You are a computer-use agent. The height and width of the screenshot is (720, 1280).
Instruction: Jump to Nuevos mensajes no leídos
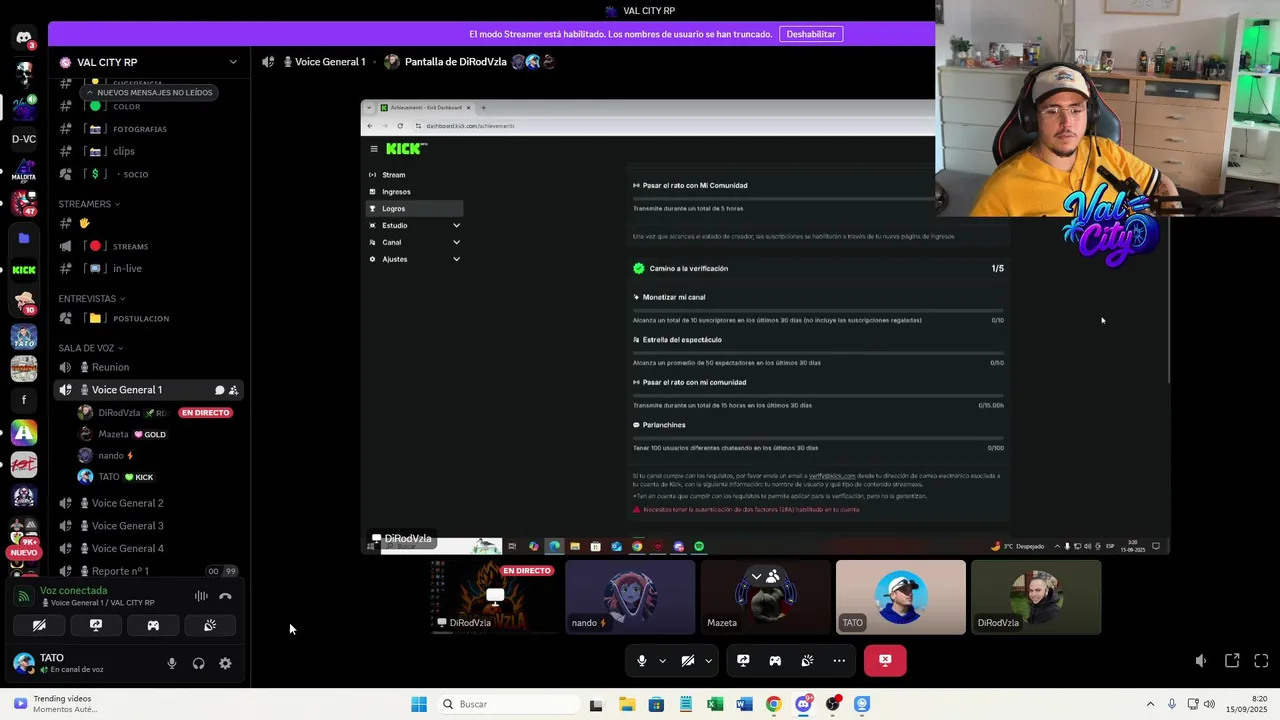(x=148, y=92)
